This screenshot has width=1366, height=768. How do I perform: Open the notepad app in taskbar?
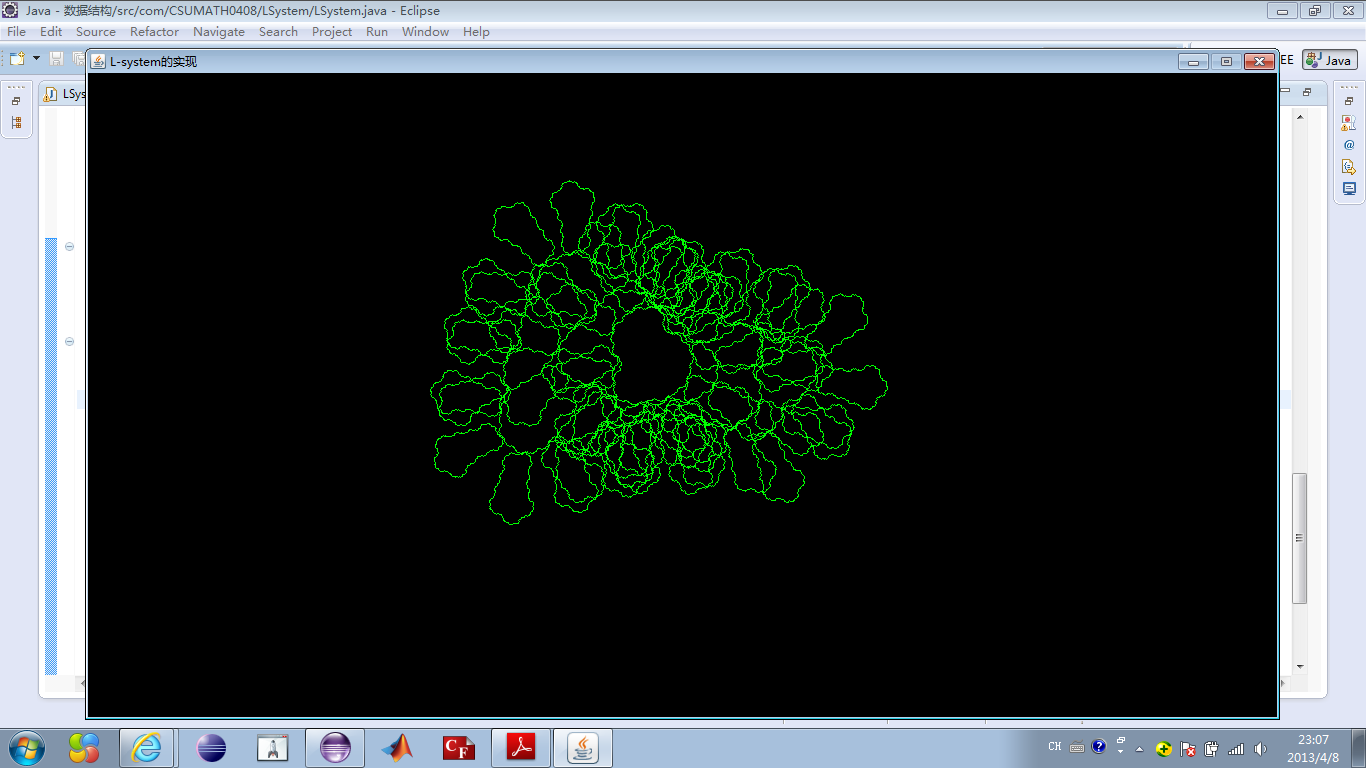272,747
